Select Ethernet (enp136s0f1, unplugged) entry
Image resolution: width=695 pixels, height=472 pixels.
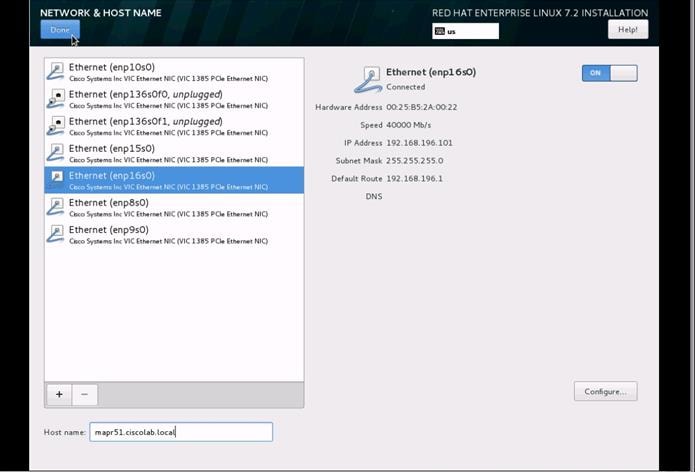[174, 126]
